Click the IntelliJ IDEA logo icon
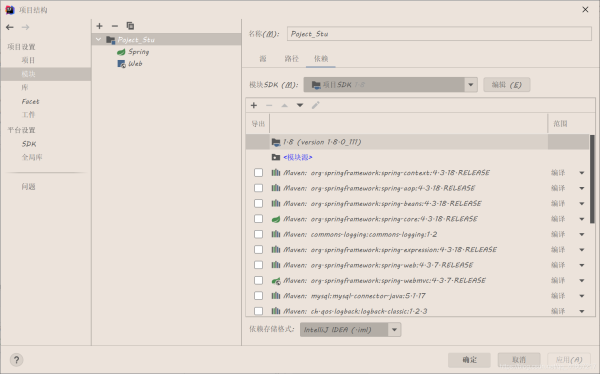Screen dimensions: 600x374 coord(10,10)
